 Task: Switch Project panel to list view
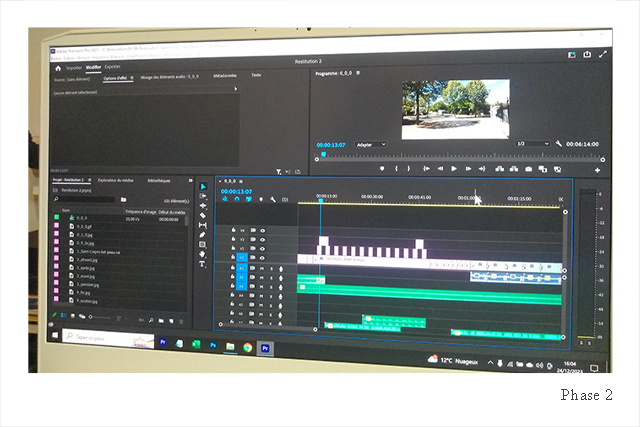point(64,315)
